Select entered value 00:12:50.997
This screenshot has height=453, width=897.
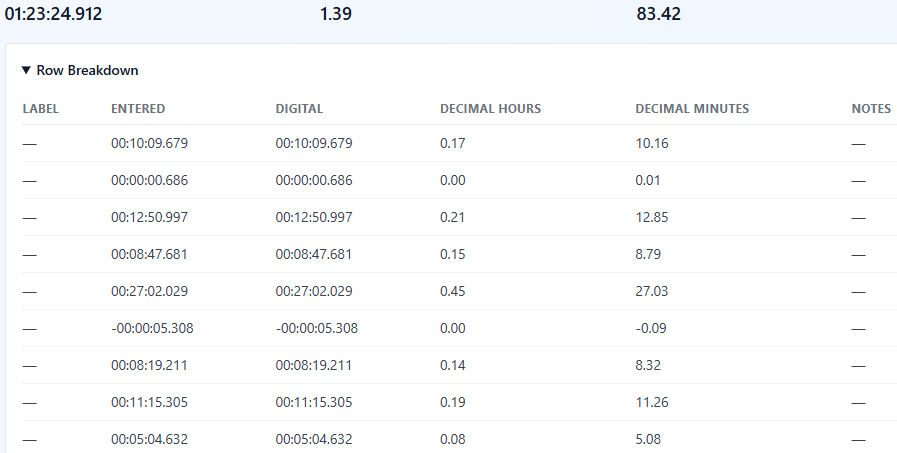pos(149,217)
